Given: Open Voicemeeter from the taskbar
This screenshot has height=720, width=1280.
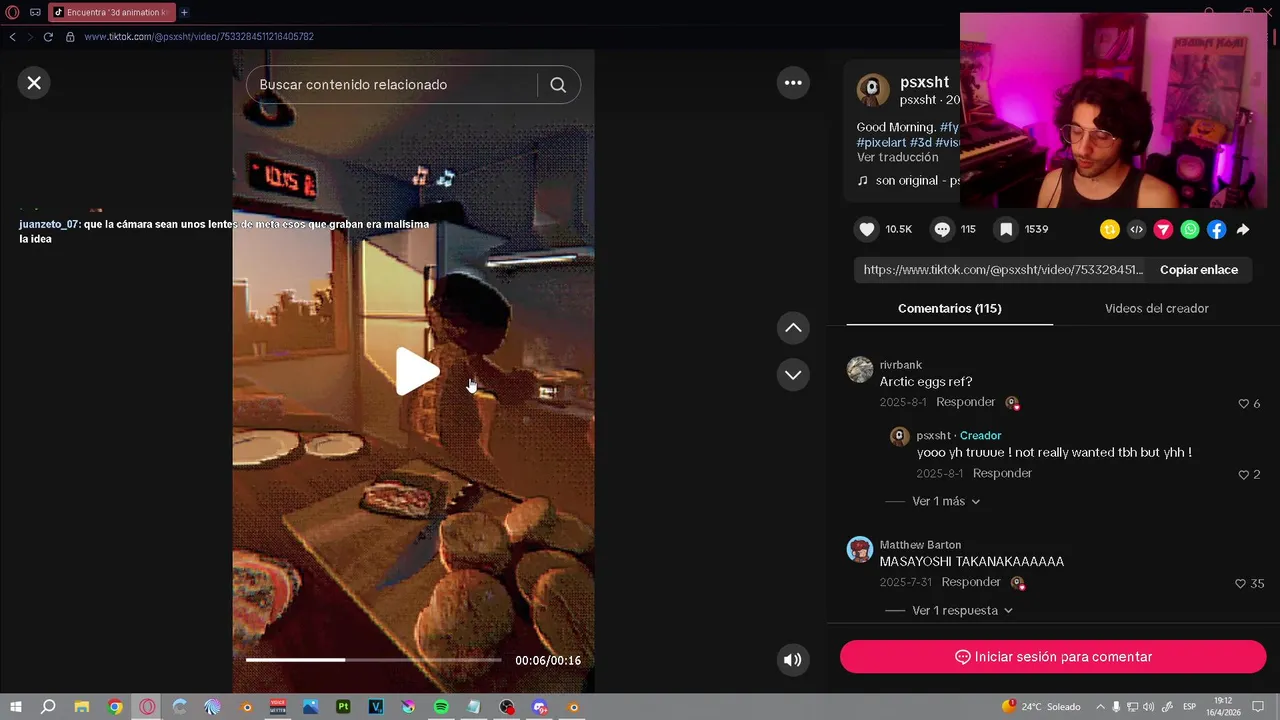Looking at the screenshot, I should point(278,707).
